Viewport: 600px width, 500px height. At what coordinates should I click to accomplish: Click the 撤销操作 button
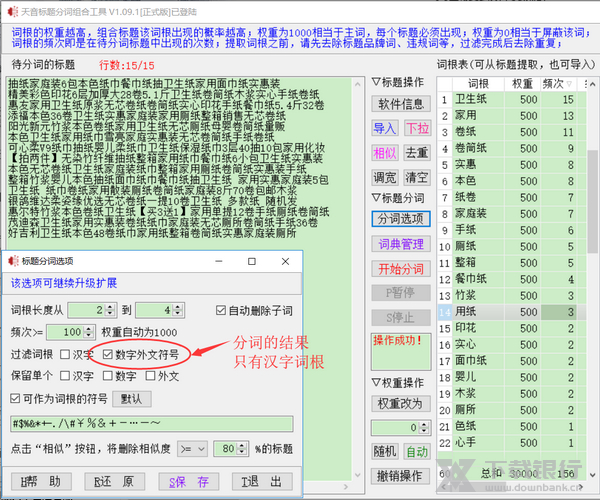(401, 476)
